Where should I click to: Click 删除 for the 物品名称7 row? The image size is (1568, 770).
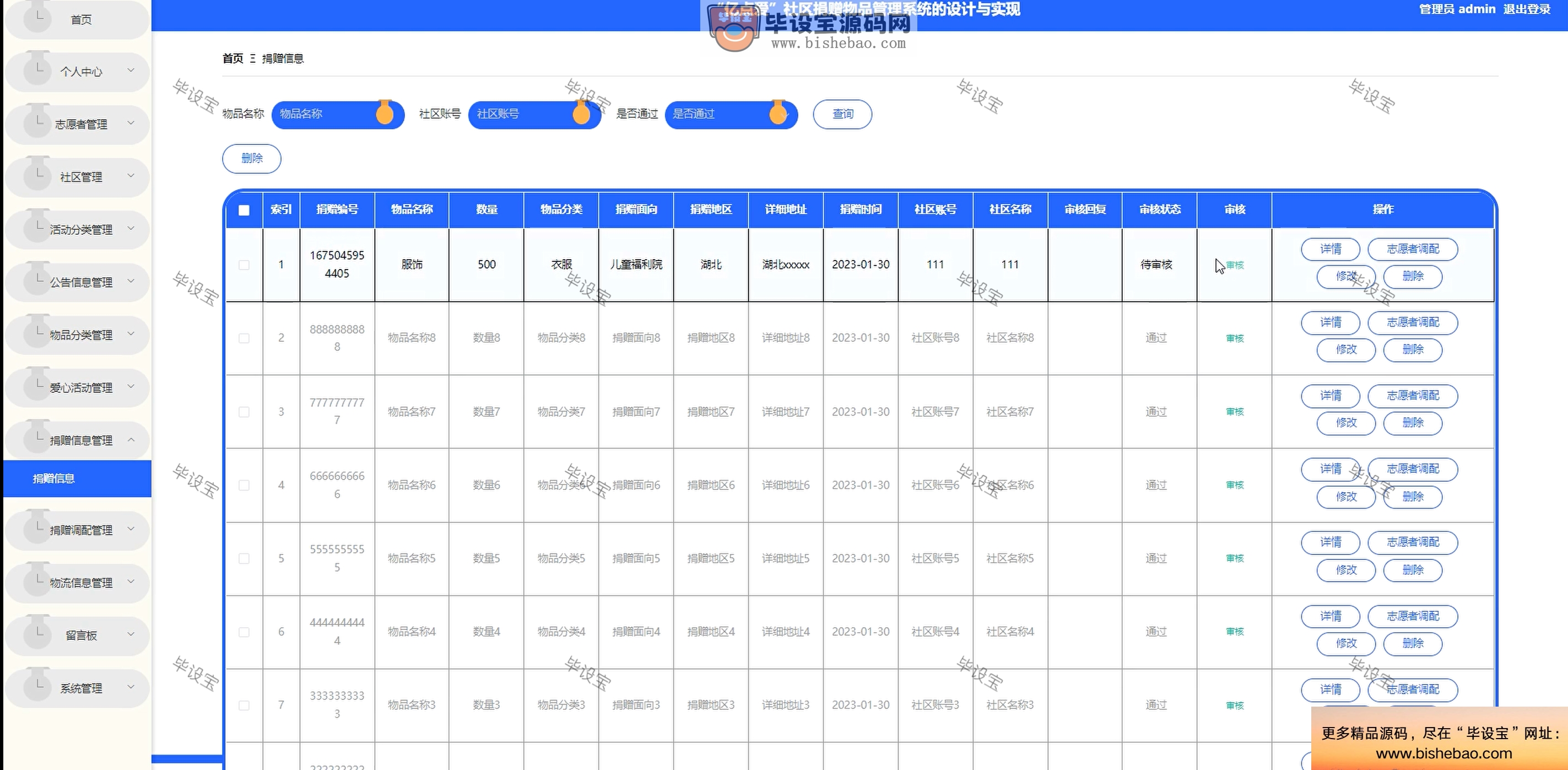(1413, 423)
